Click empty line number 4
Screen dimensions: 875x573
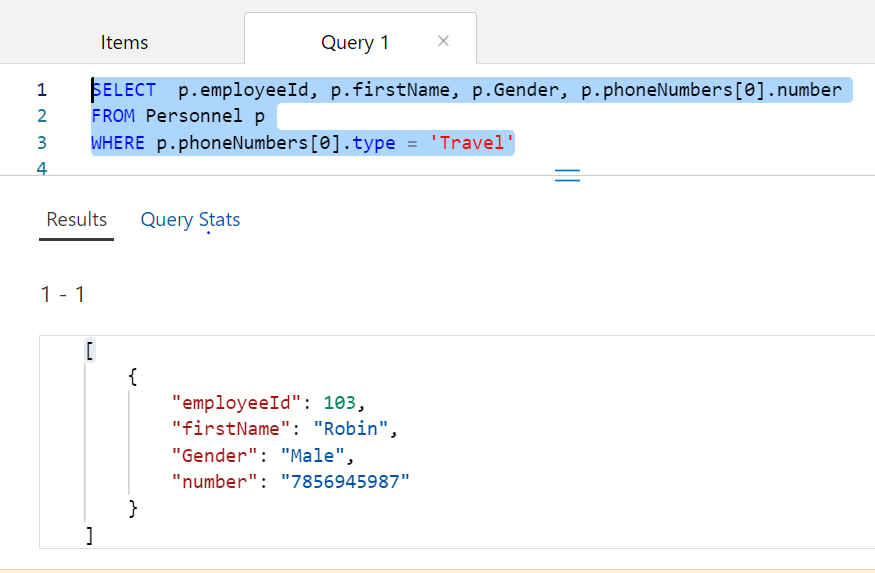coord(42,169)
